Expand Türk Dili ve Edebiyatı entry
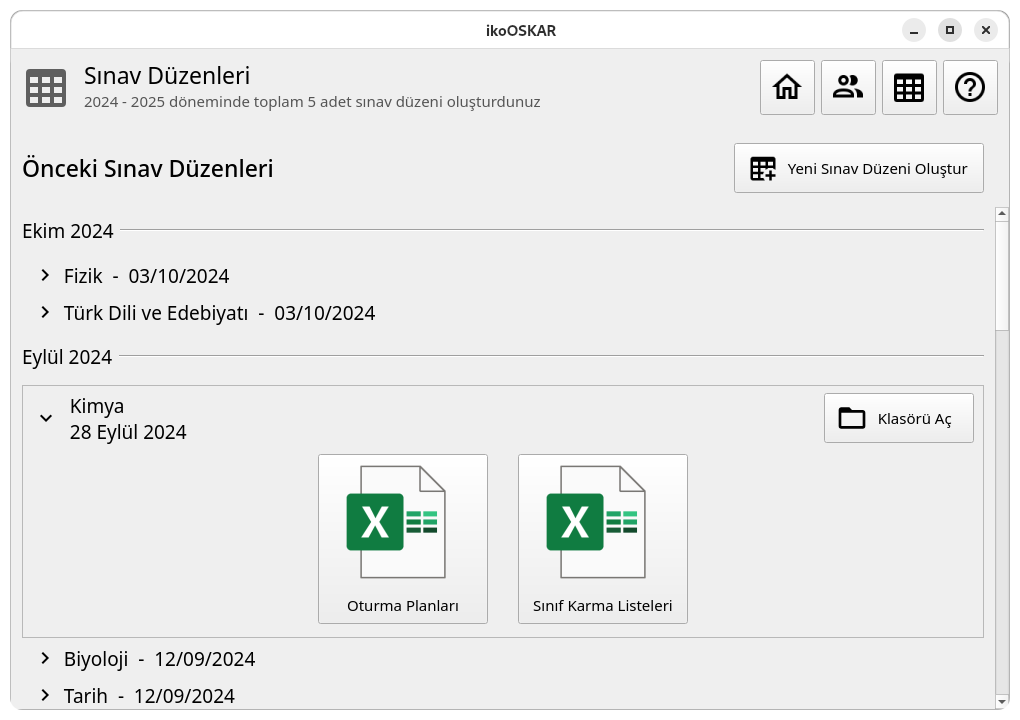The height and width of the screenshot is (720, 1020). pos(45,312)
